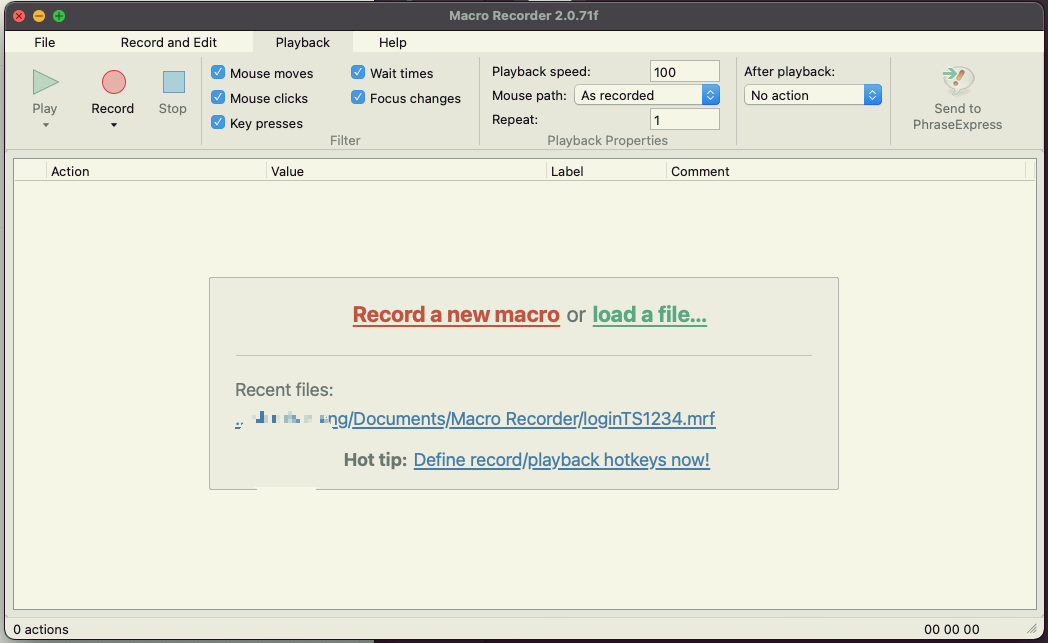Toggle the Mouse clicks checkbox

point(218,98)
